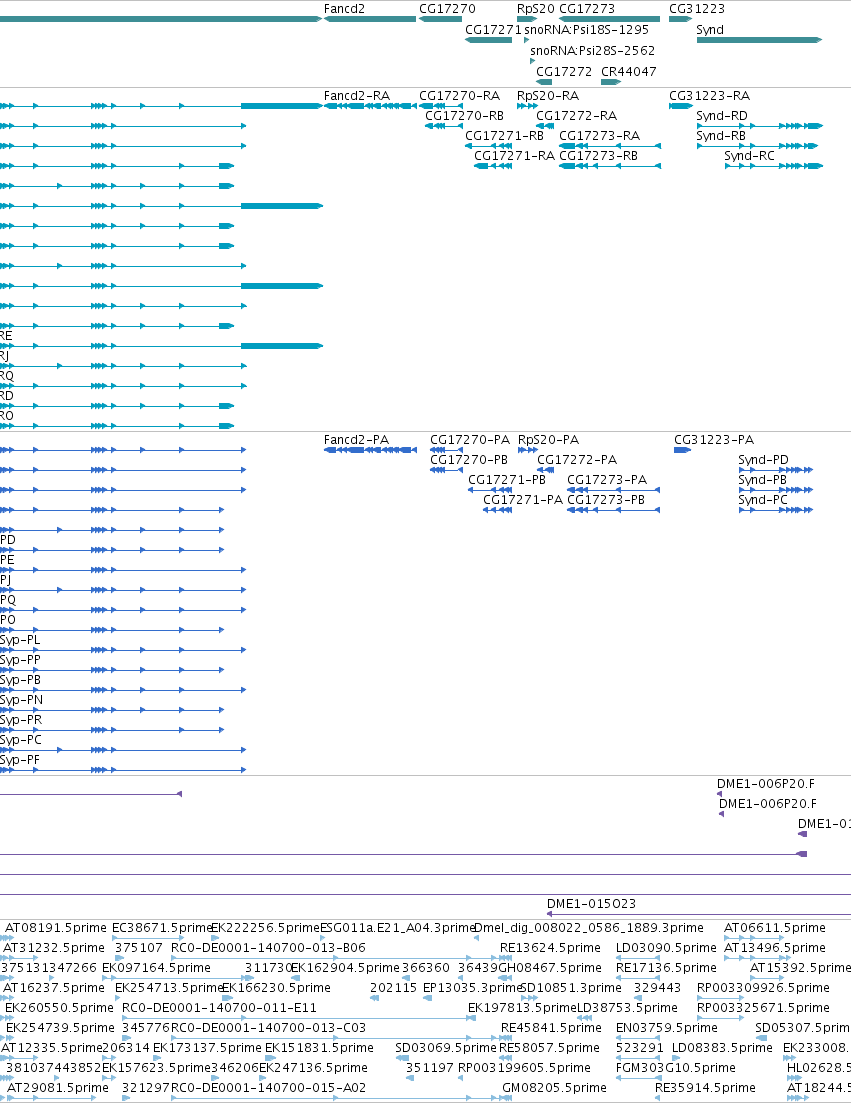Select the CG17272-RA transcript label
The width and height of the screenshot is (851, 1103).
[577, 115]
